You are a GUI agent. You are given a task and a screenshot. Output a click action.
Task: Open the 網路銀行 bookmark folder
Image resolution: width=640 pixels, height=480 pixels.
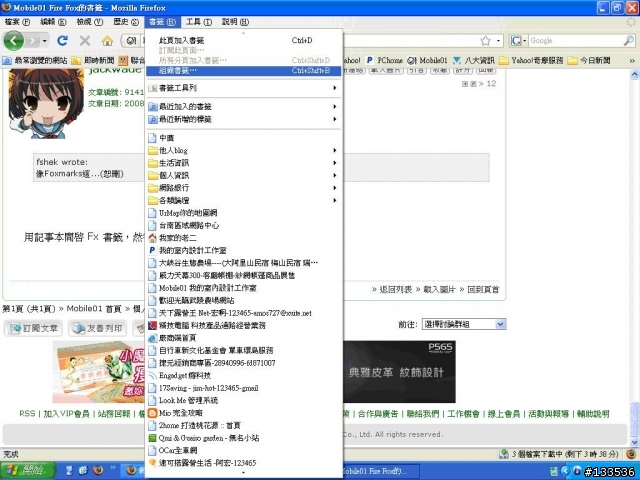243,188
